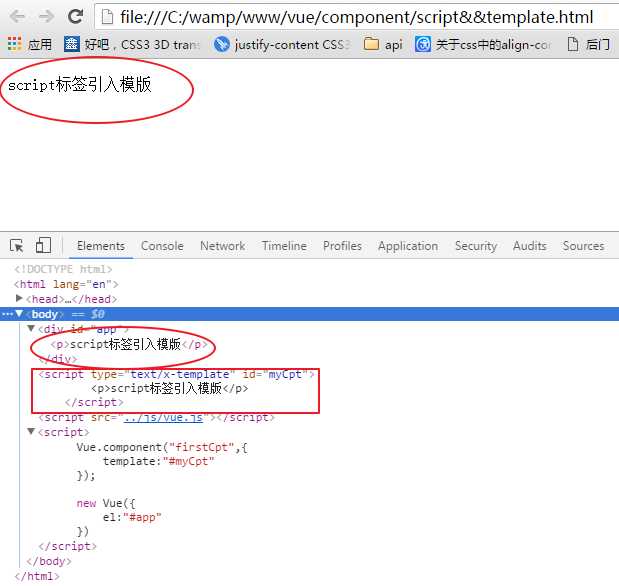Click the browser back arrow

[x=17, y=17]
